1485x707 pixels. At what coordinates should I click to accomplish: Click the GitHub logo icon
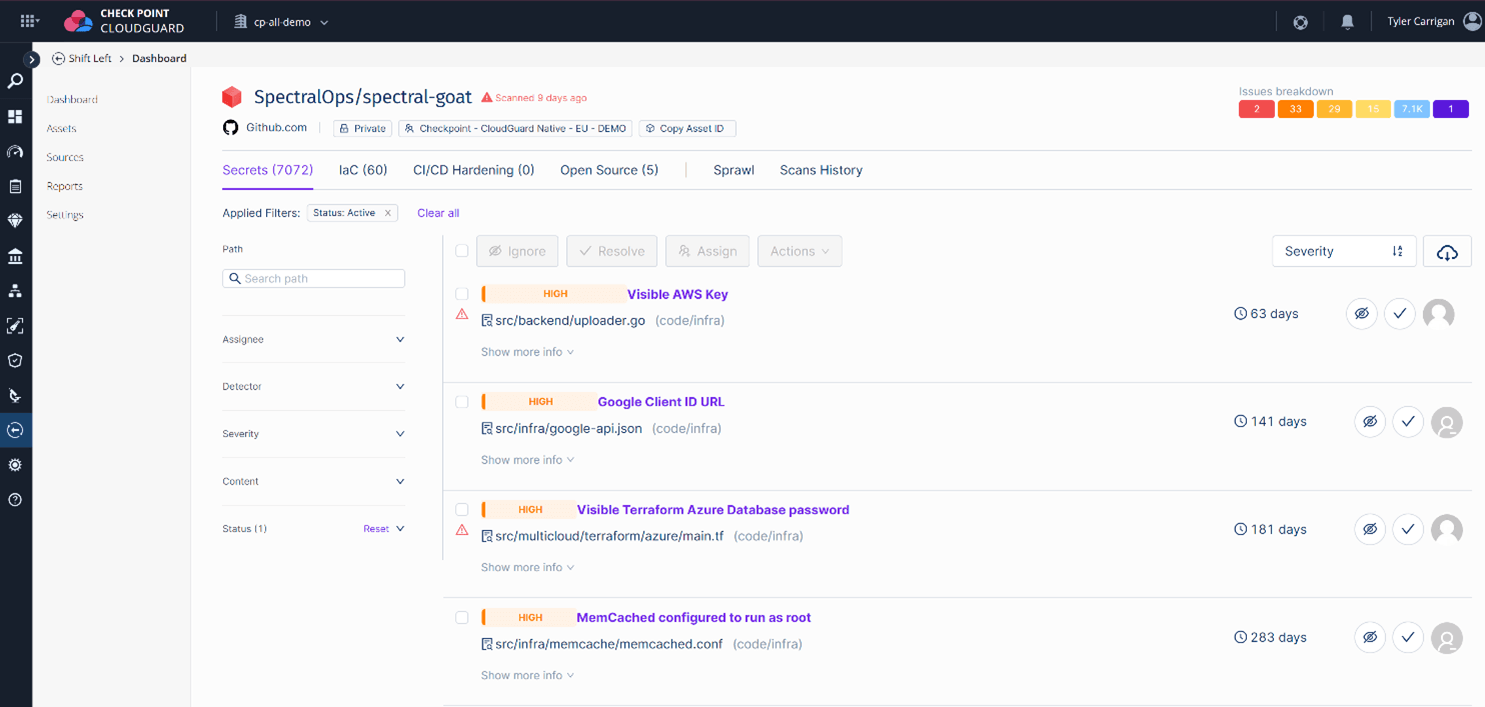pos(231,128)
